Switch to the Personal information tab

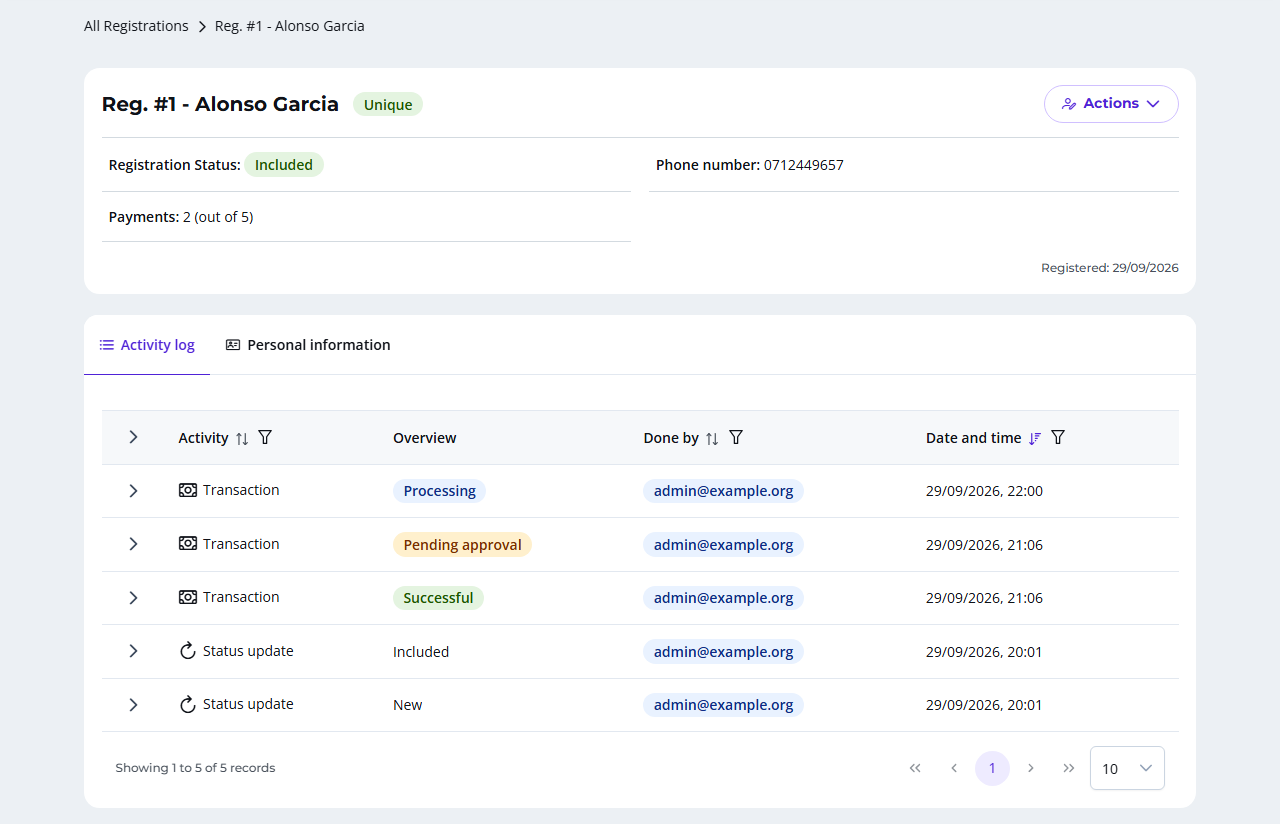coord(308,345)
